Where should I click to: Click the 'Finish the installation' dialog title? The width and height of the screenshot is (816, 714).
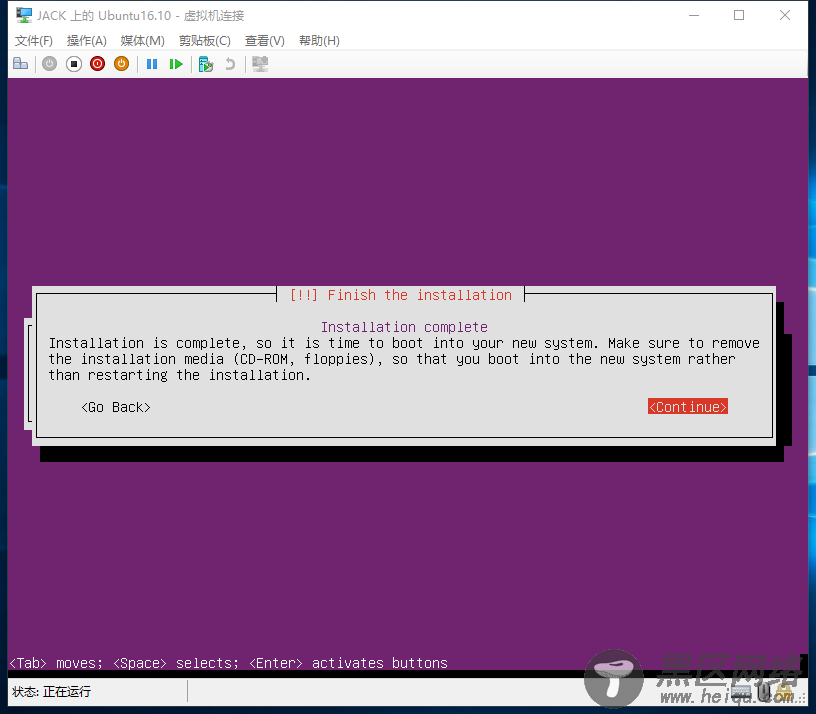tap(401, 295)
